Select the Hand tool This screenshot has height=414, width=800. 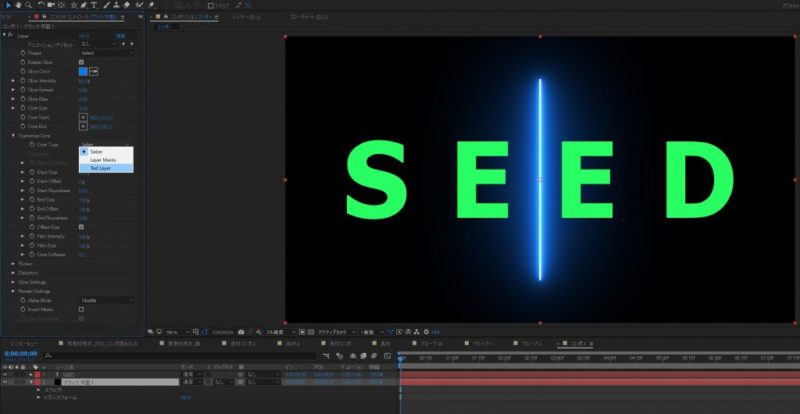(x=17, y=5)
